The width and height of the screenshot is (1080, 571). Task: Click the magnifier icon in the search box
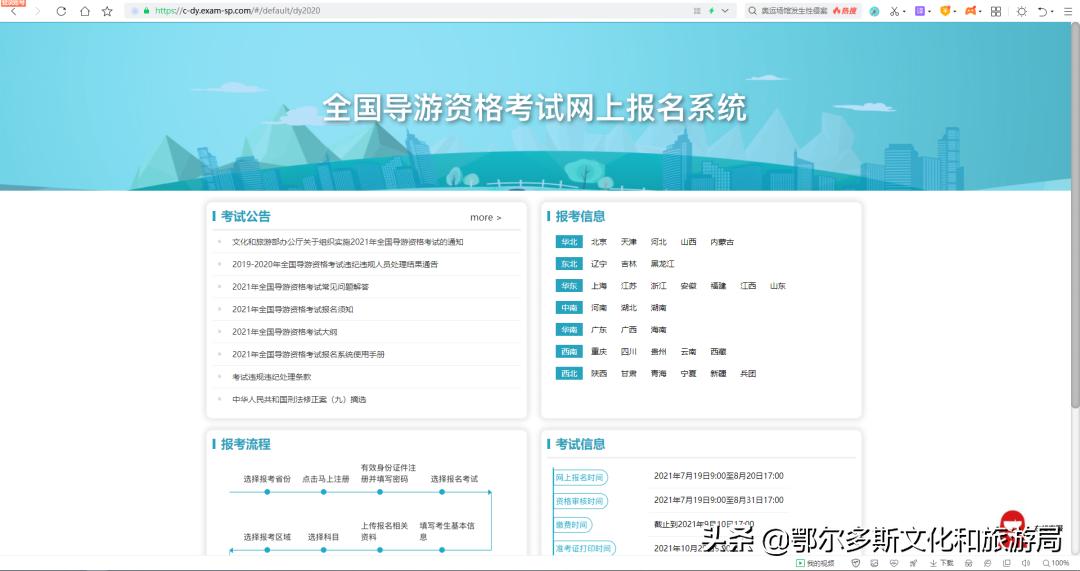click(x=752, y=11)
